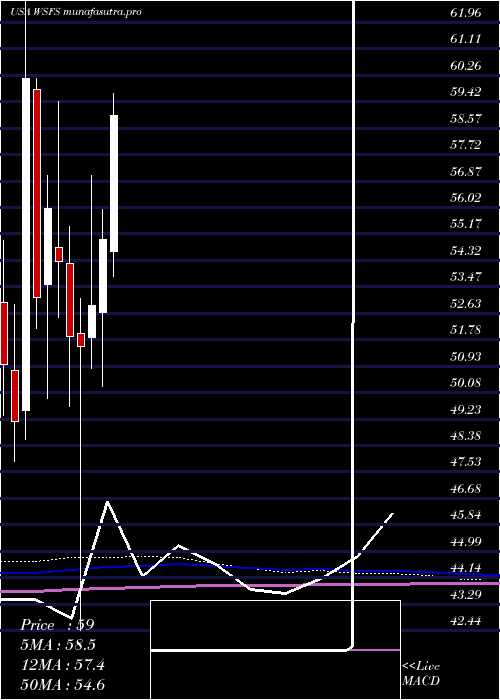Image resolution: width=500 pixels, height=700 pixels.
Task: Select the 46.68 price axis label
Action: point(466,489)
